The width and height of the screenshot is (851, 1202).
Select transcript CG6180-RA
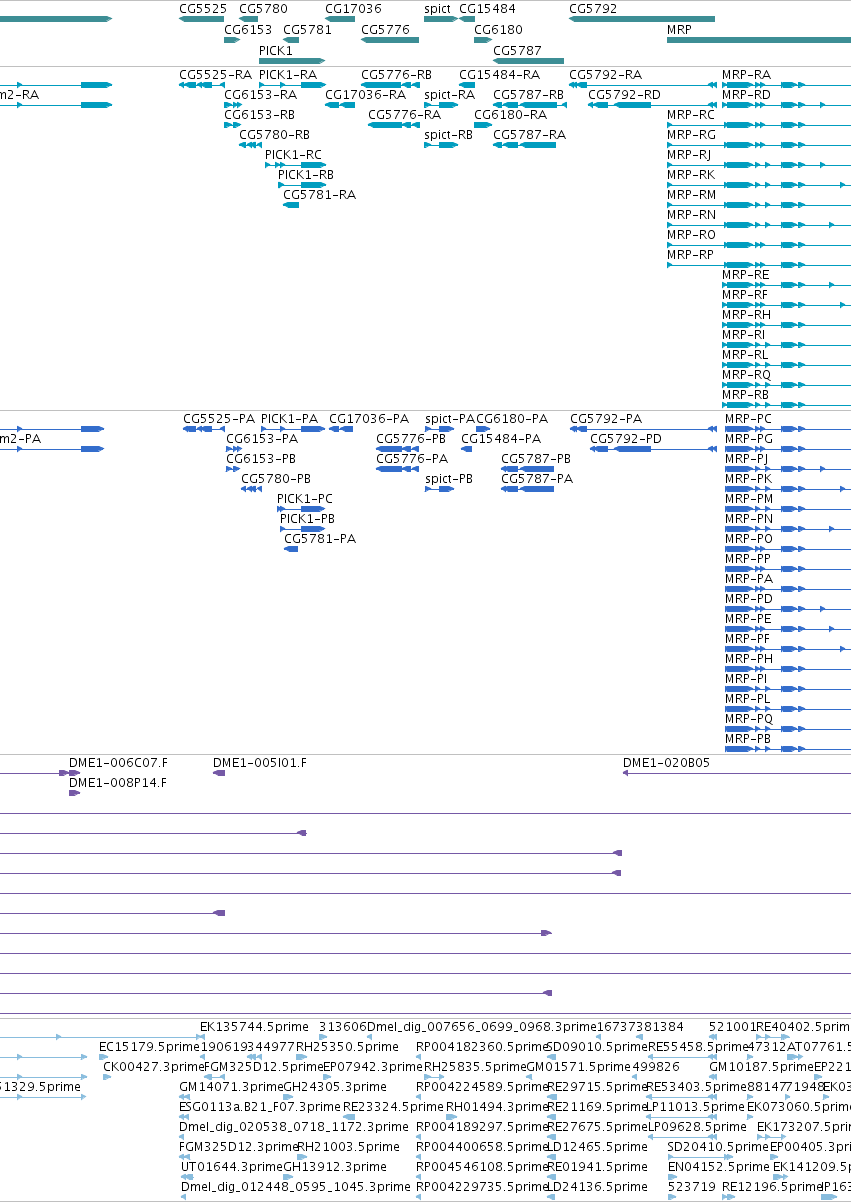pyautogui.click(x=510, y=114)
